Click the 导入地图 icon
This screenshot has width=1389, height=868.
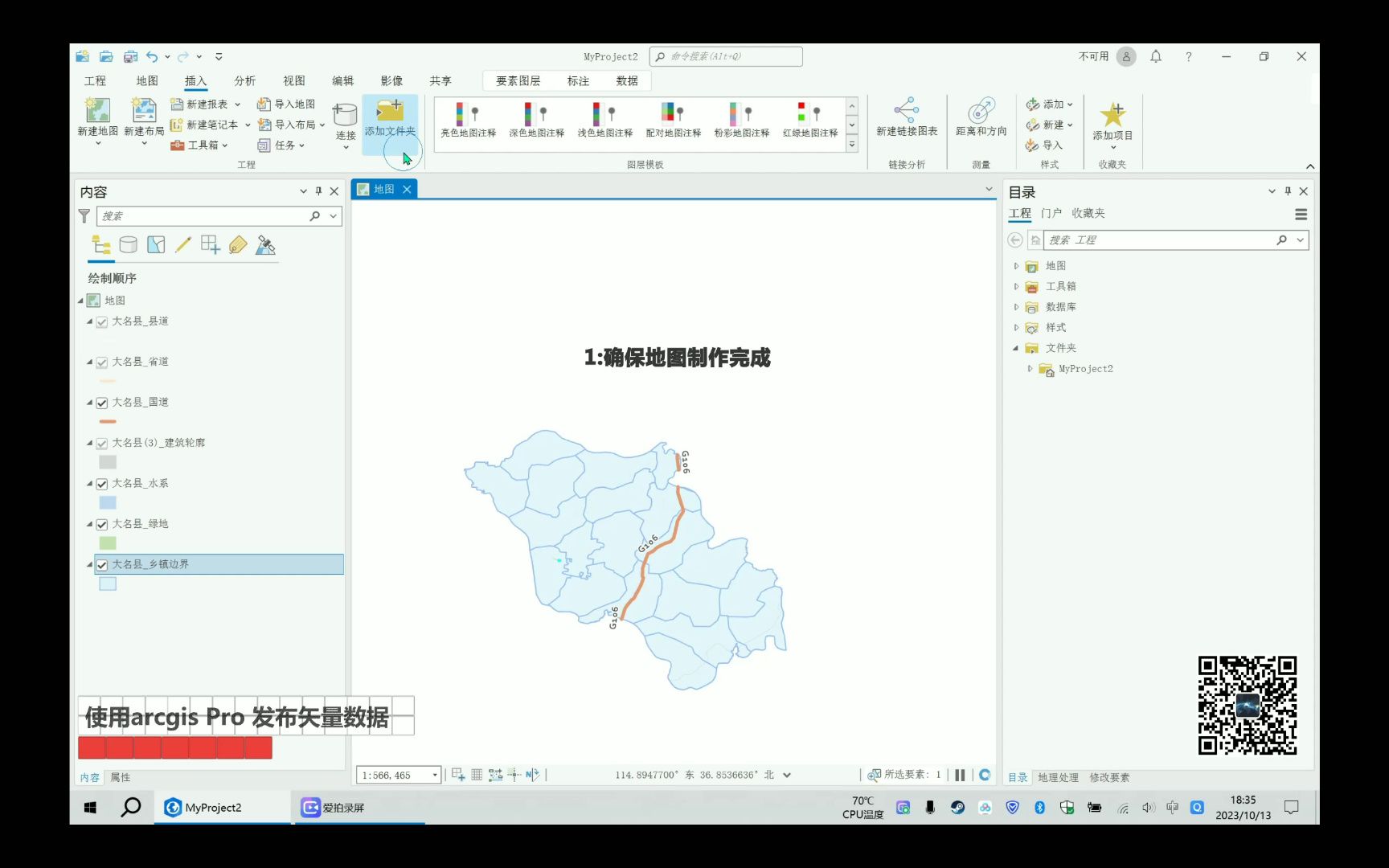(x=264, y=104)
